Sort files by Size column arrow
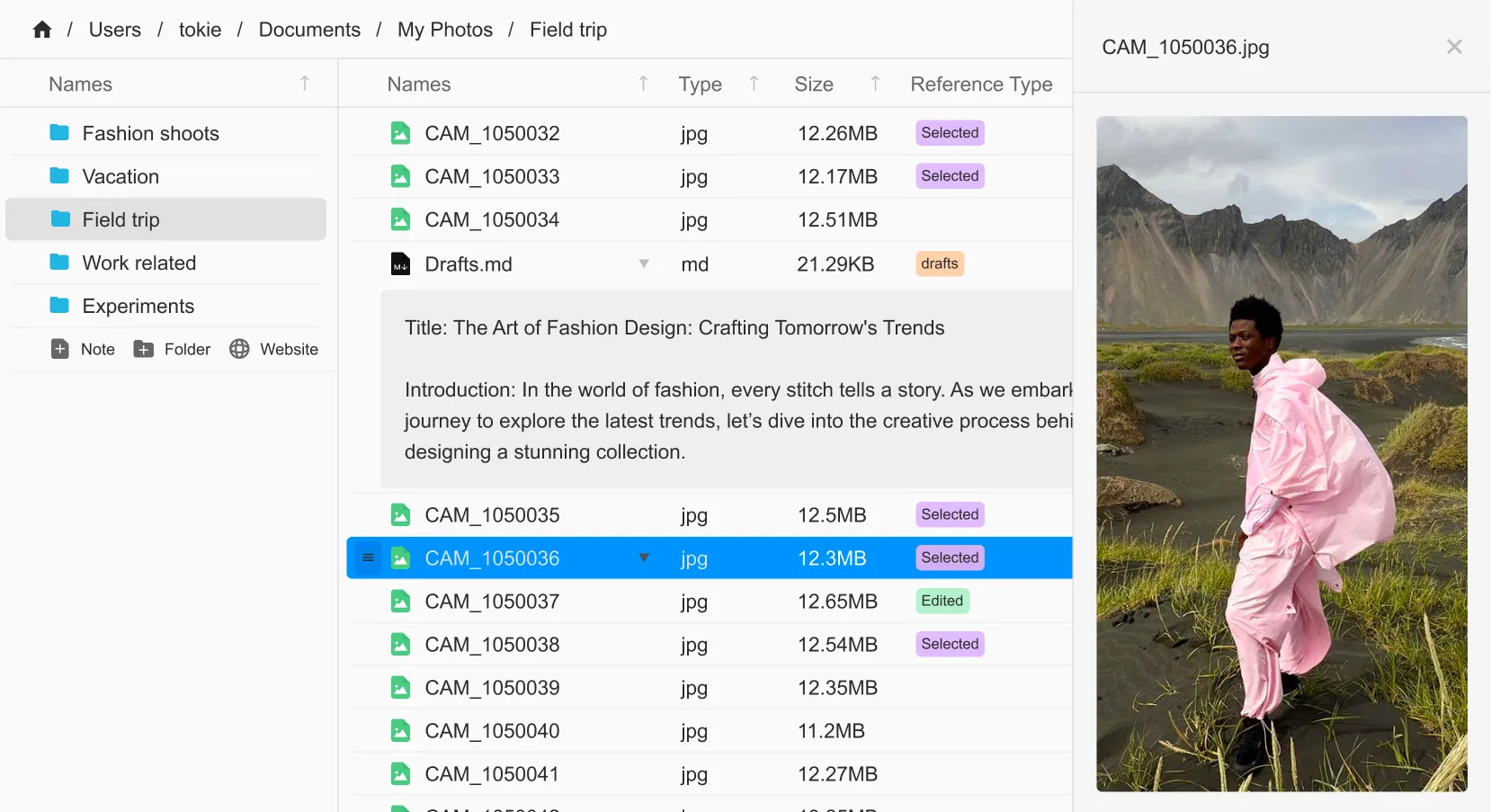Viewport: 1491px width, 812px height. [875, 84]
